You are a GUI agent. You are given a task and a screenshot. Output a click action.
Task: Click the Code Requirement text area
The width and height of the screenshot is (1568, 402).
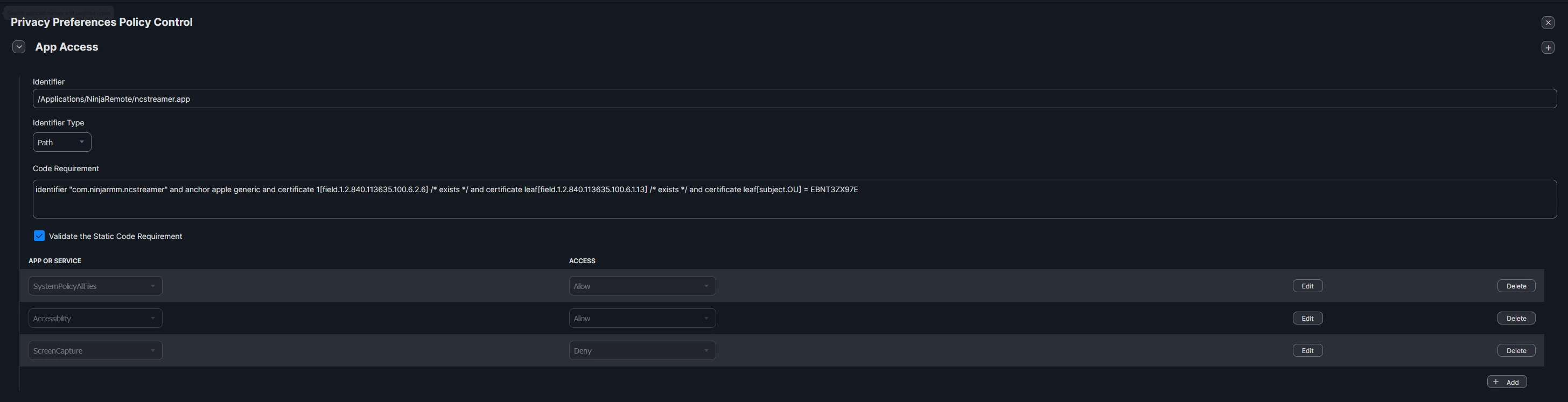pos(794,199)
